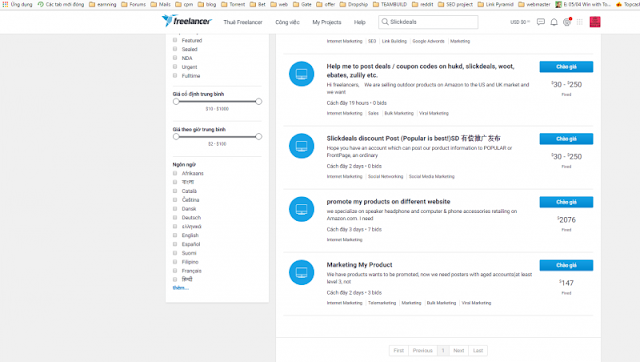Click the Telemarketing skill tag
Screen dimensions: 640x362
point(382,303)
